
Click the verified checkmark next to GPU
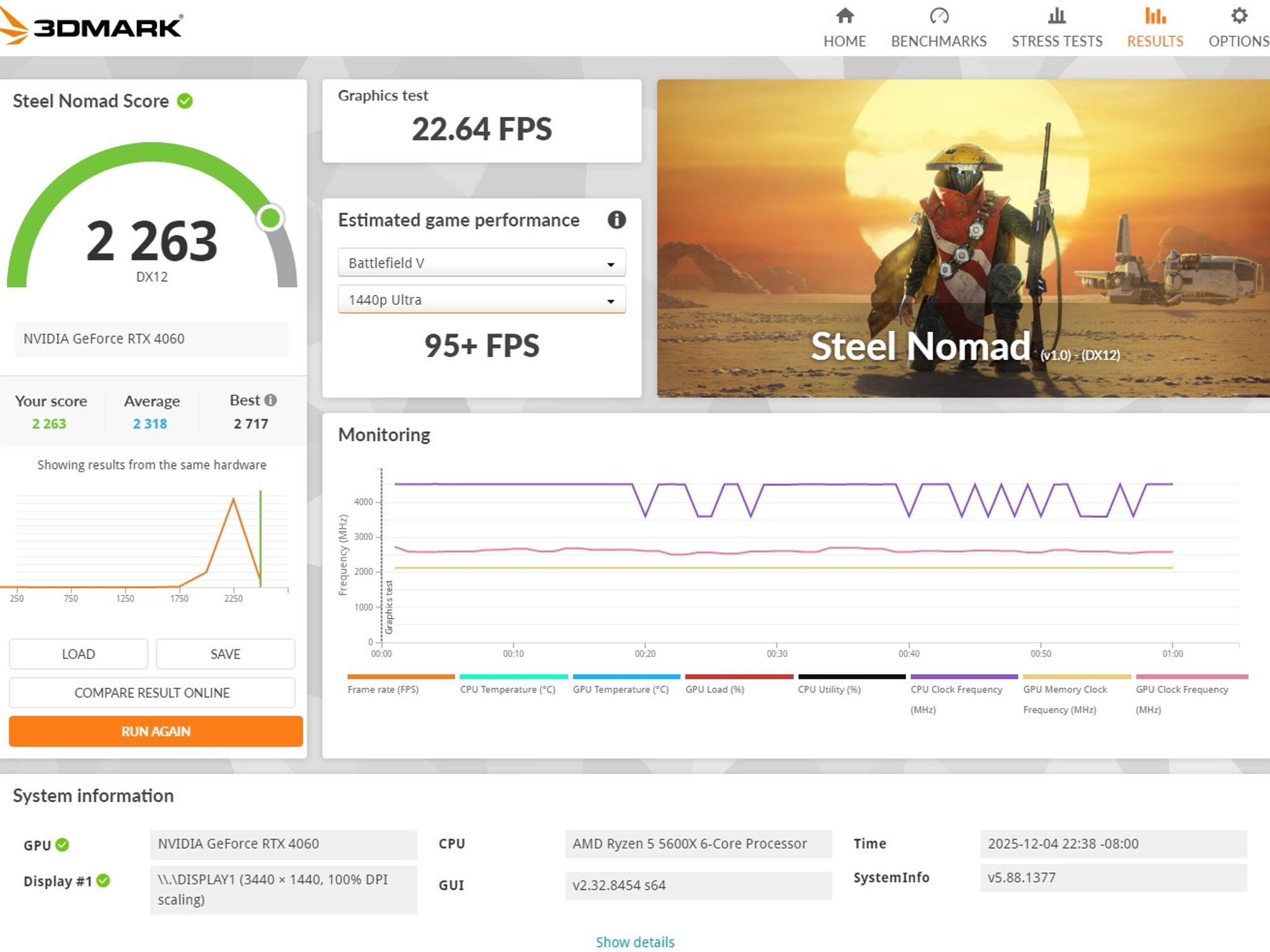62,844
